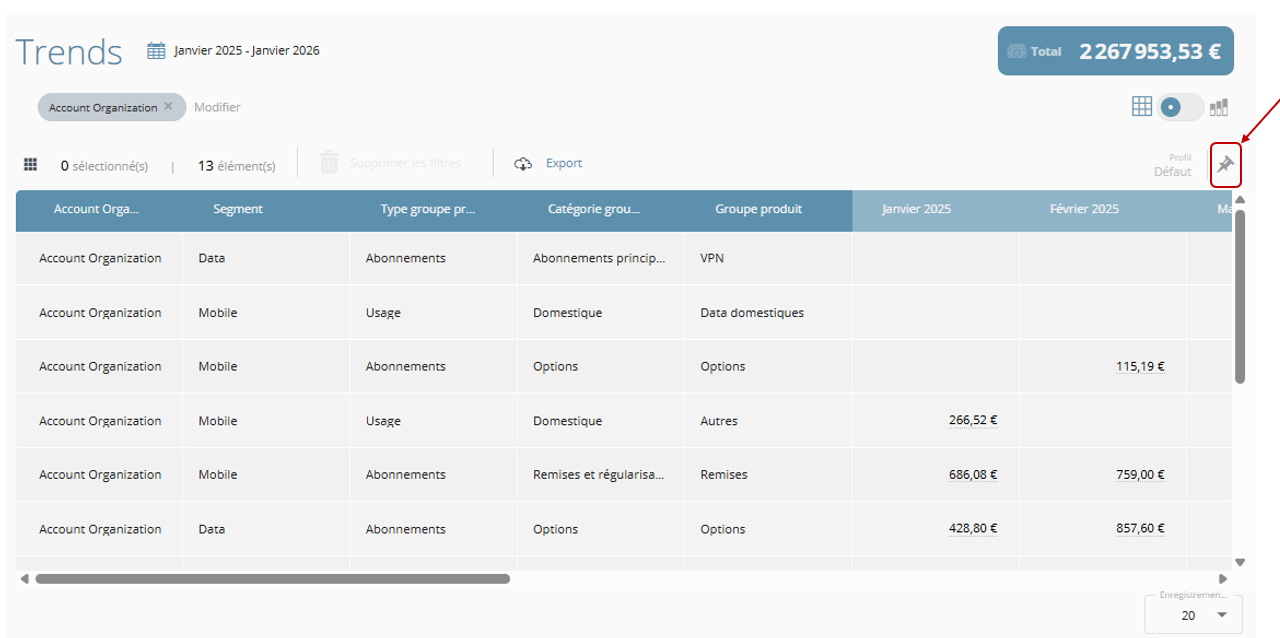This screenshot has height=638, width=1280.
Task: Click the Modifier filter link
Action: point(217,107)
